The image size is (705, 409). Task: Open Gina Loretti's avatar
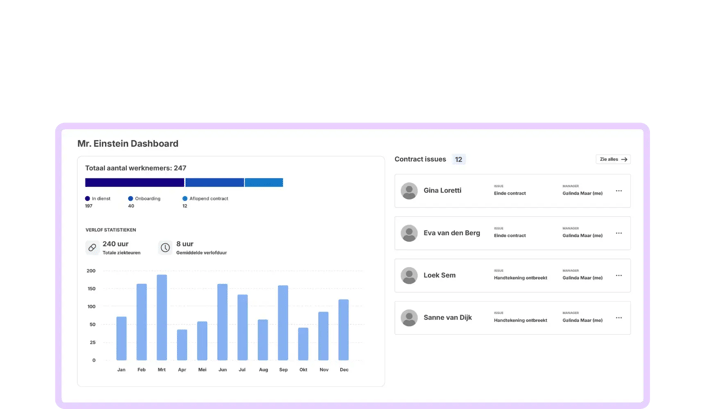409,191
